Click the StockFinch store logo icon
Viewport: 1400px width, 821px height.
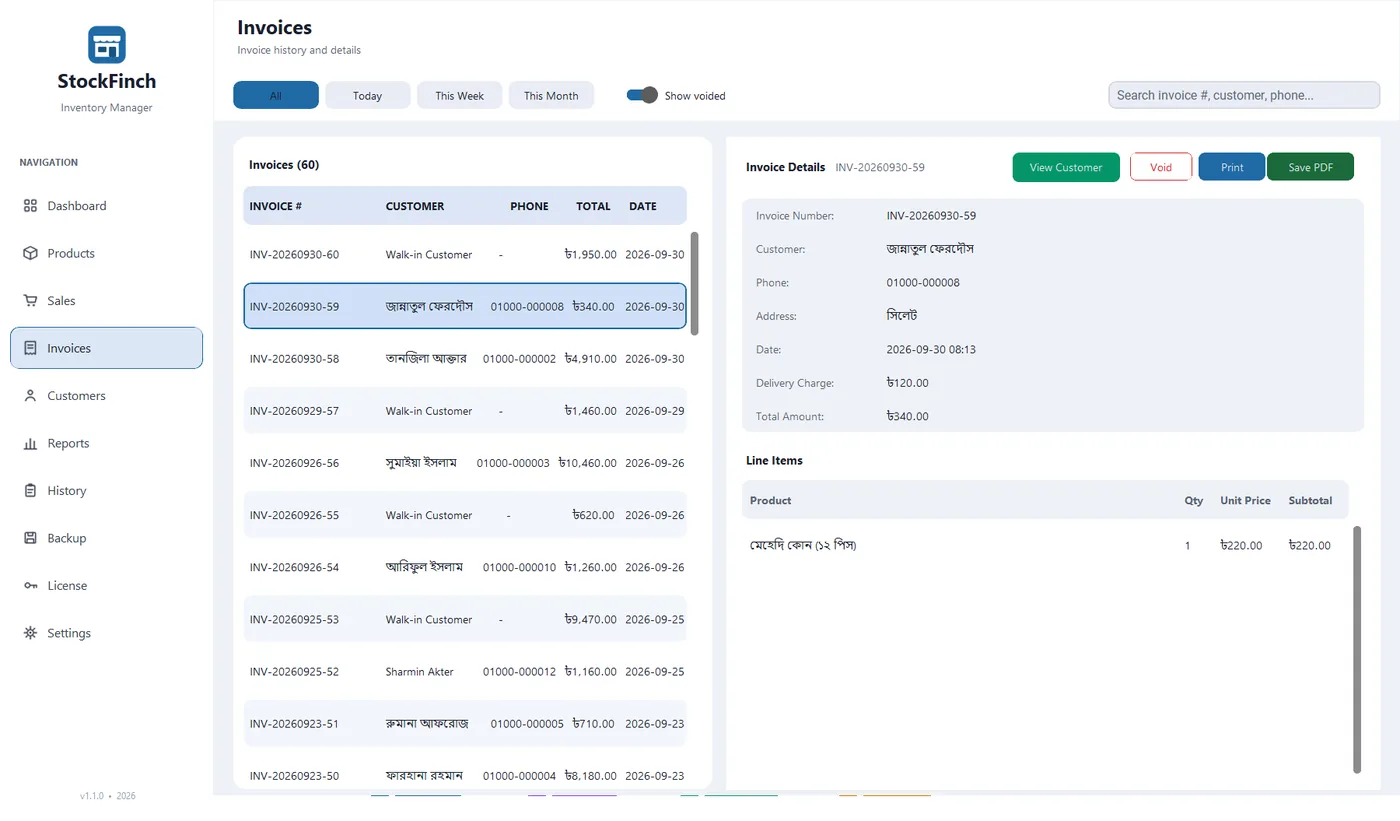tap(106, 45)
